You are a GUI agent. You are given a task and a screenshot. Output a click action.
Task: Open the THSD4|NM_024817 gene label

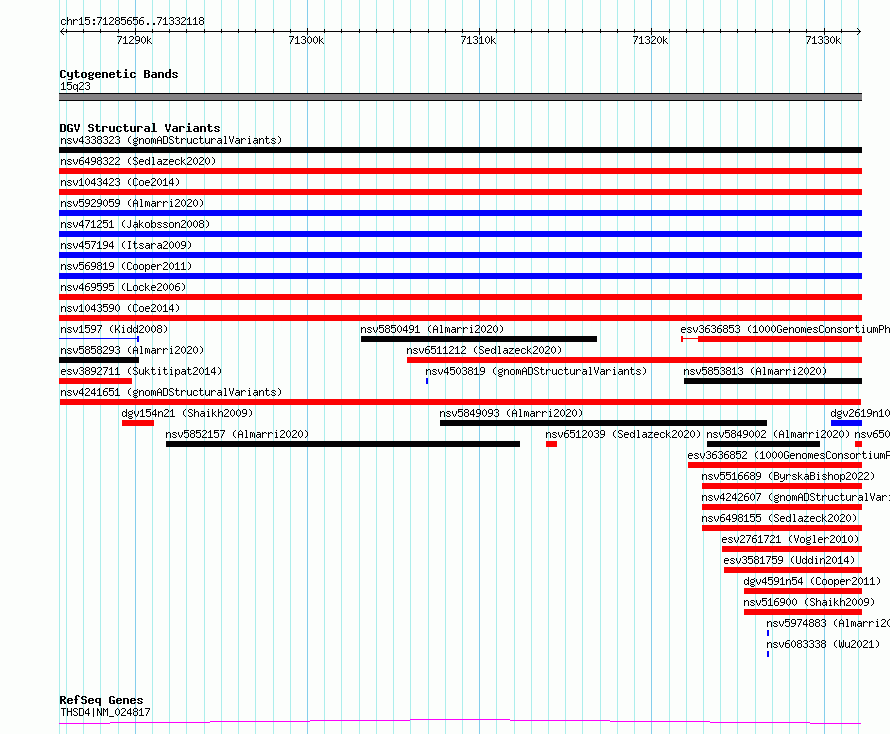pos(105,712)
